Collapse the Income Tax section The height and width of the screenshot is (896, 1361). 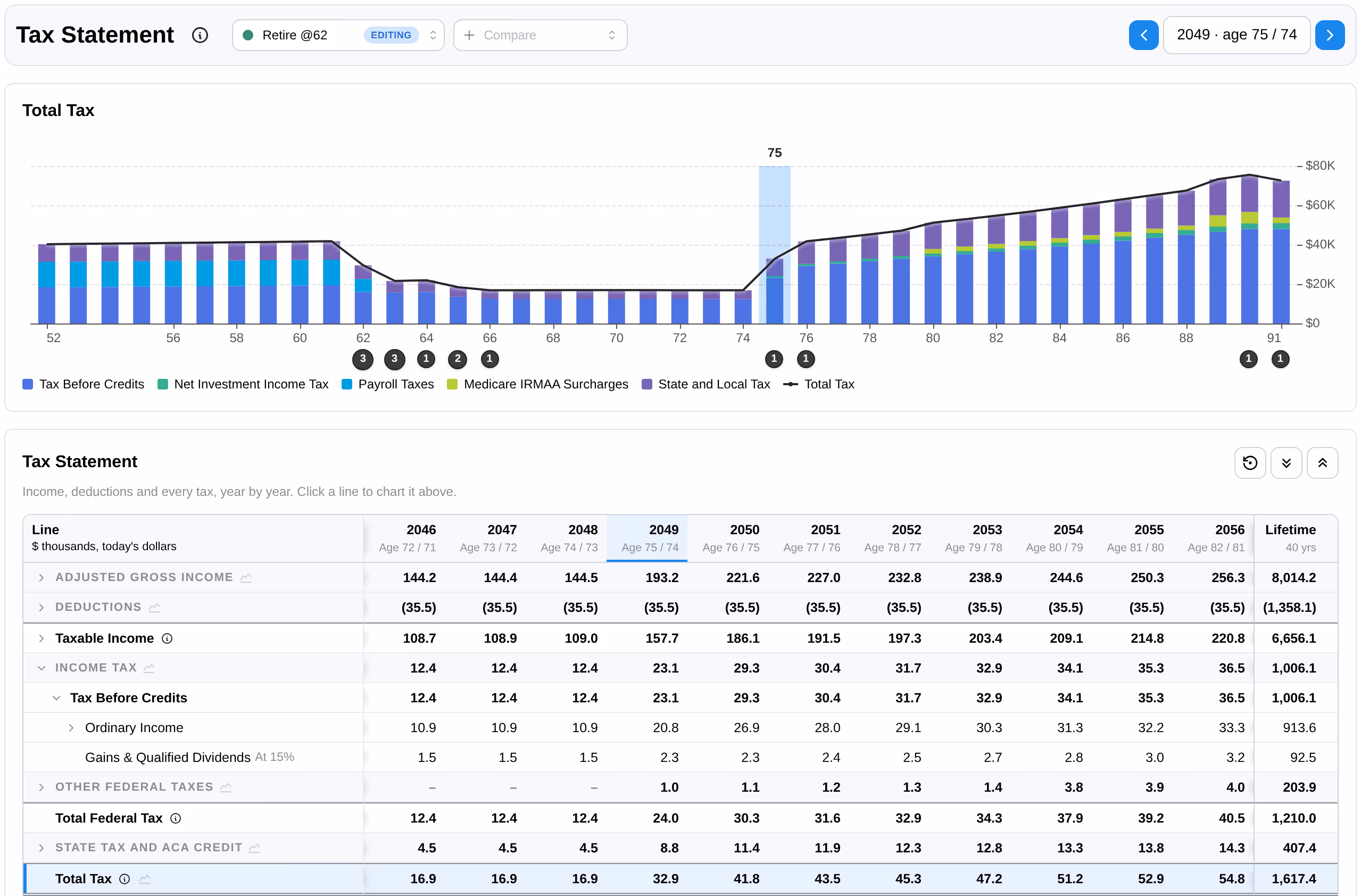[x=41, y=668]
